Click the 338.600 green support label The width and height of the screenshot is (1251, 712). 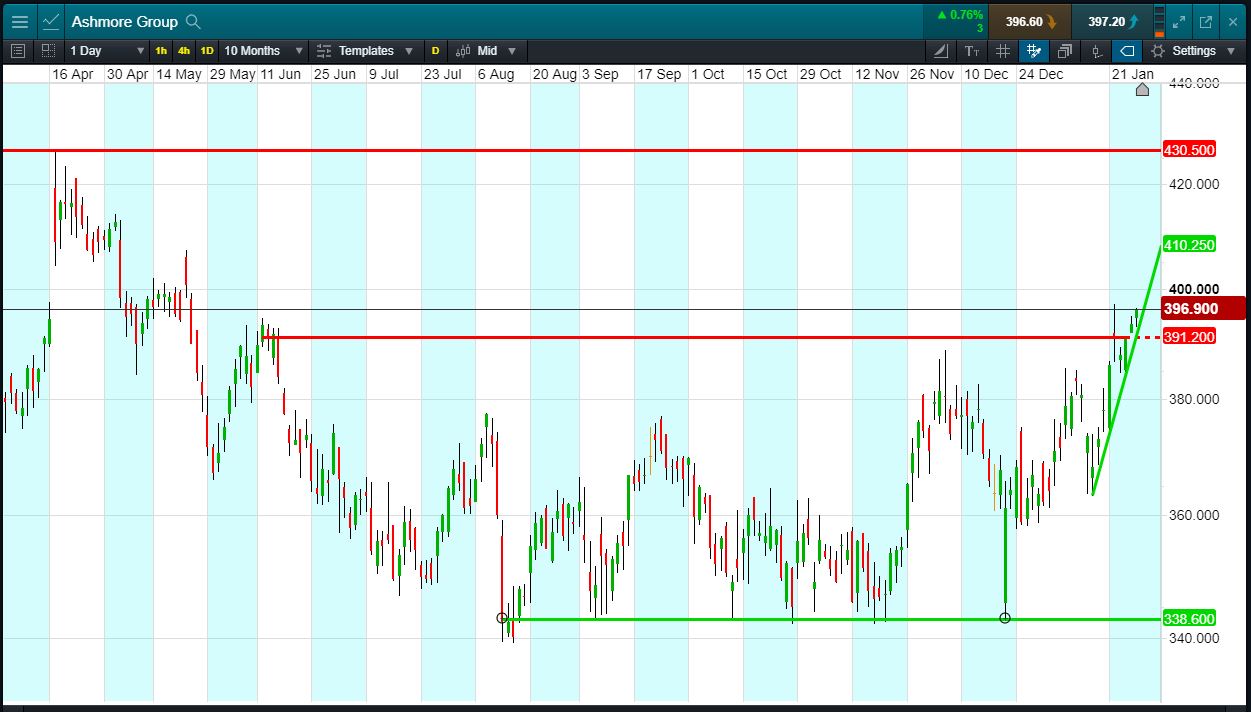[x=1189, y=619]
